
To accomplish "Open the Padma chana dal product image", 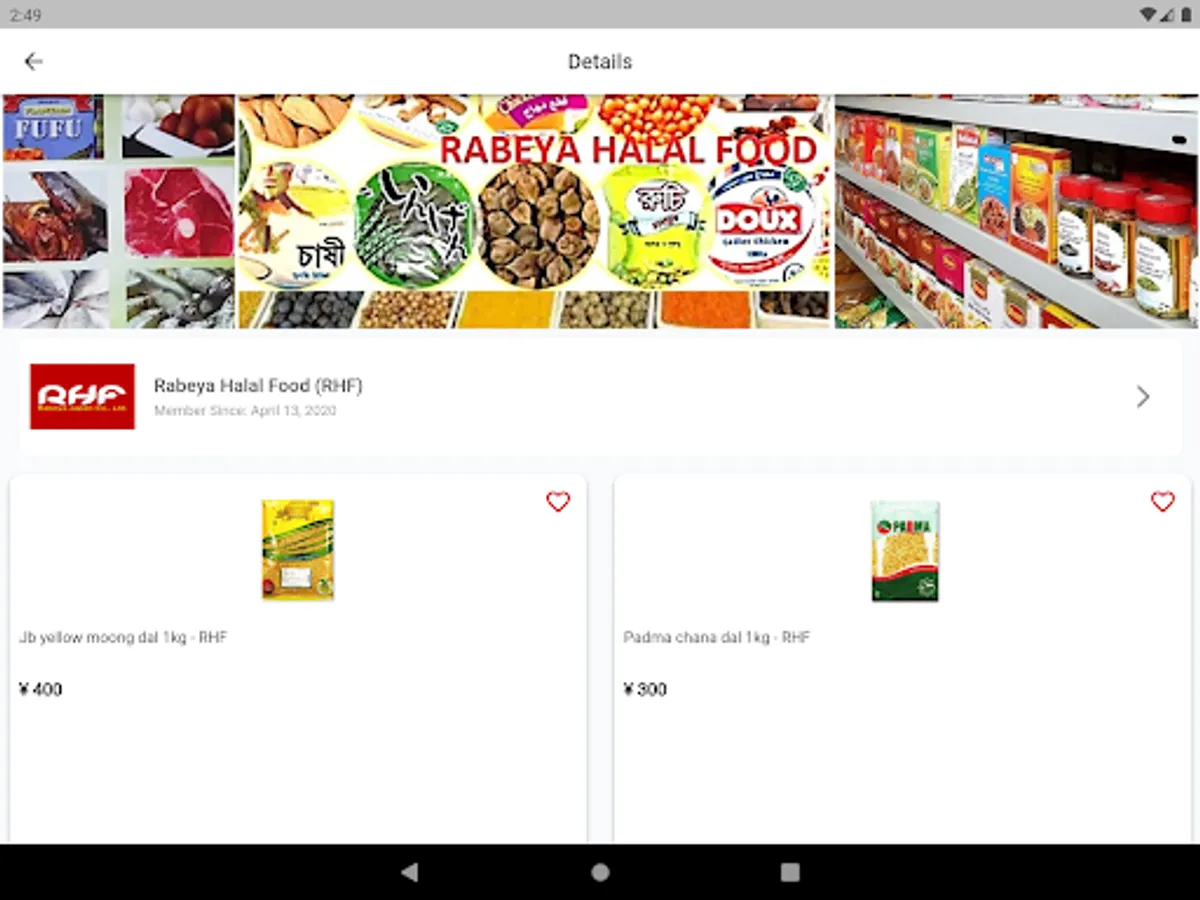I will pyautogui.click(x=905, y=551).
